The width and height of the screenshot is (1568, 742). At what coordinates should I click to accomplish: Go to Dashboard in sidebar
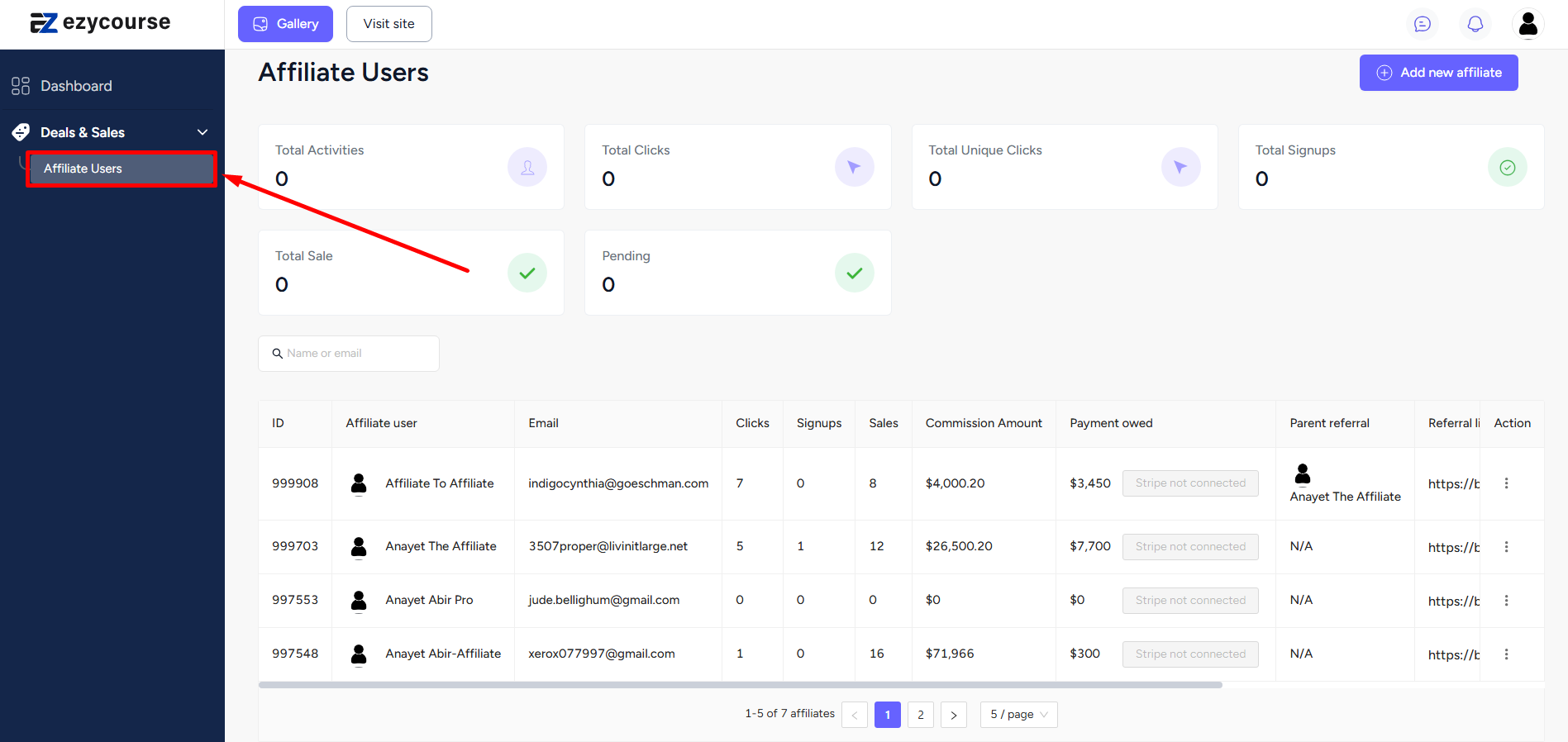tap(76, 86)
